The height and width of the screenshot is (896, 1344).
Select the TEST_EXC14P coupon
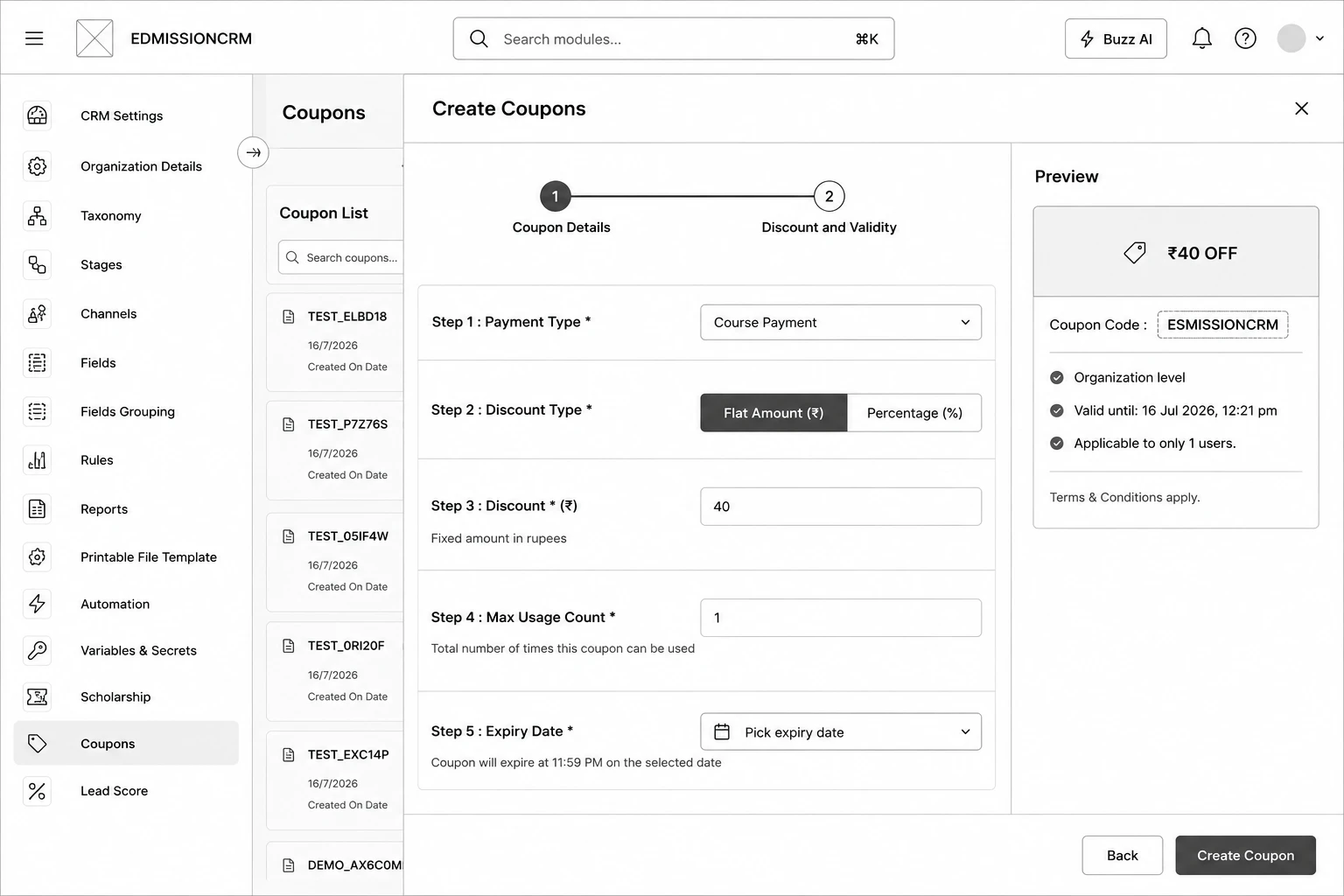pos(335,780)
